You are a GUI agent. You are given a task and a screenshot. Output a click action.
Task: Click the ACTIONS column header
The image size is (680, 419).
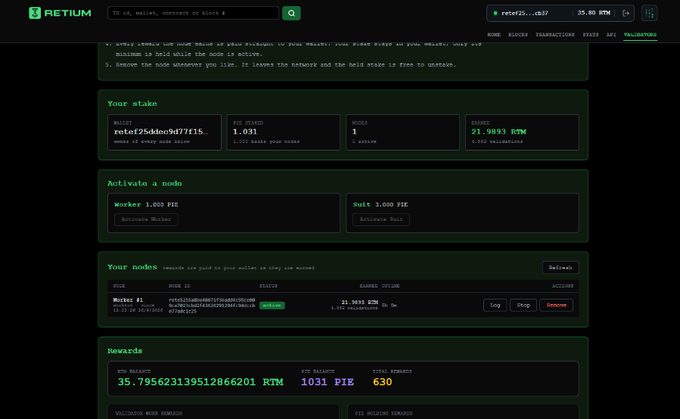coord(562,286)
